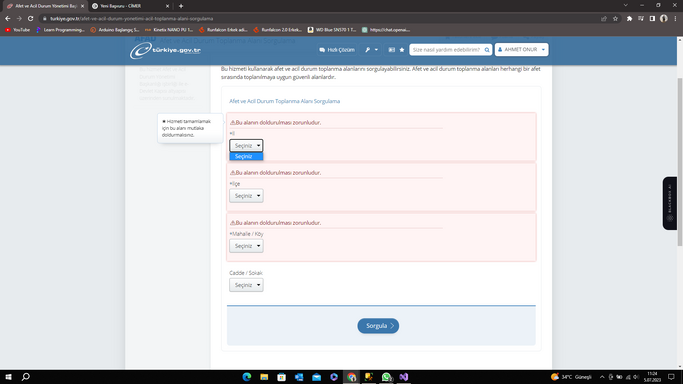The height and width of the screenshot is (384, 683).
Task: Open the AHMET ONUR user menu
Action: pyautogui.click(x=521, y=50)
